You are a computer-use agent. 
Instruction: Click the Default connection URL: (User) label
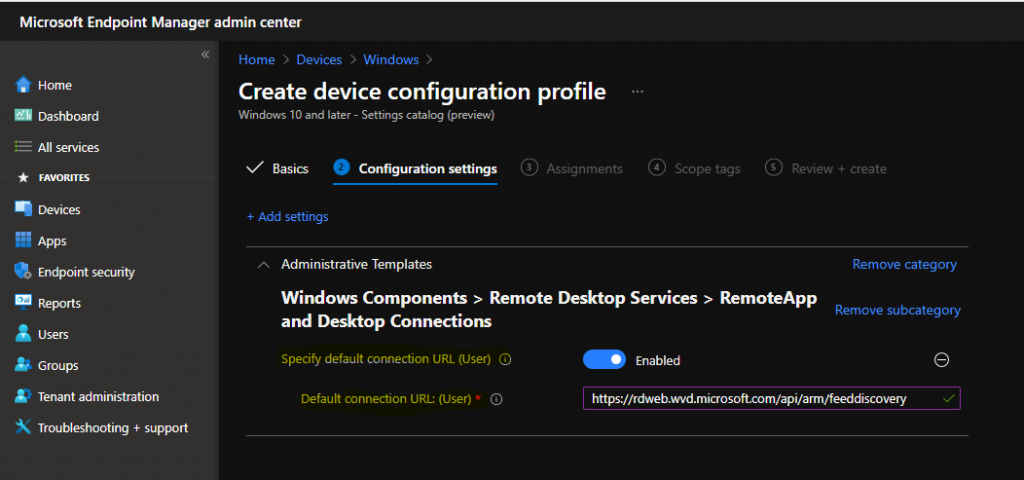[x=386, y=398]
